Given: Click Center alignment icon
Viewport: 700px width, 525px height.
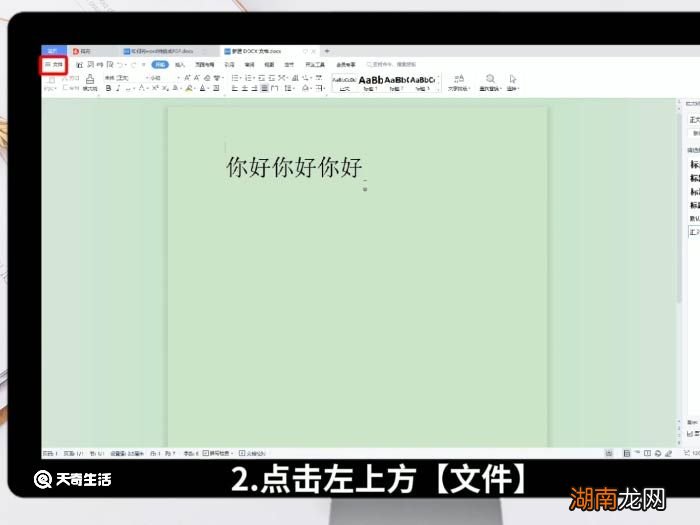Looking at the screenshot, I should click(x=245, y=88).
